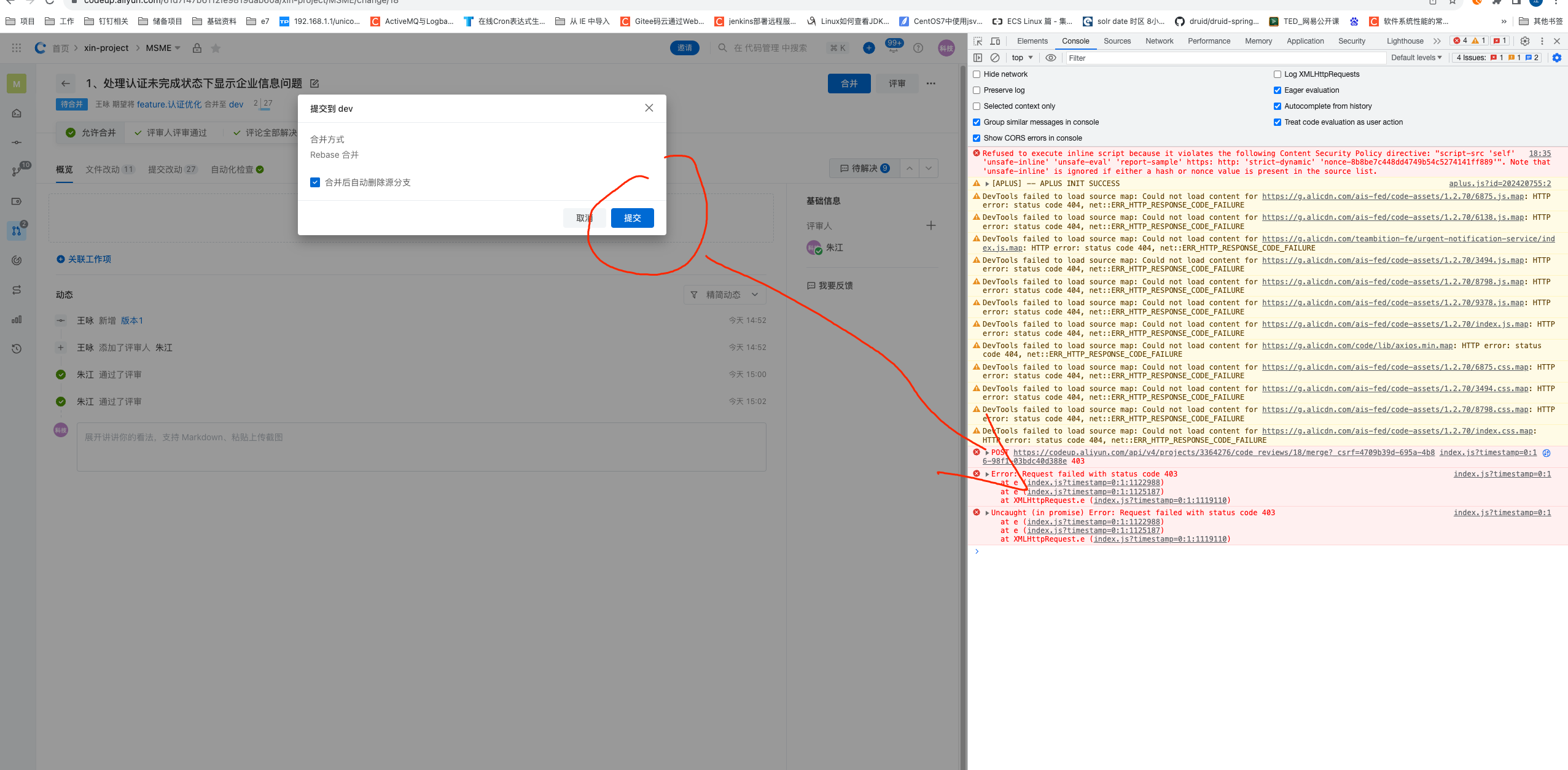Enable Log XMLHttpRequests checkbox

click(x=1277, y=74)
